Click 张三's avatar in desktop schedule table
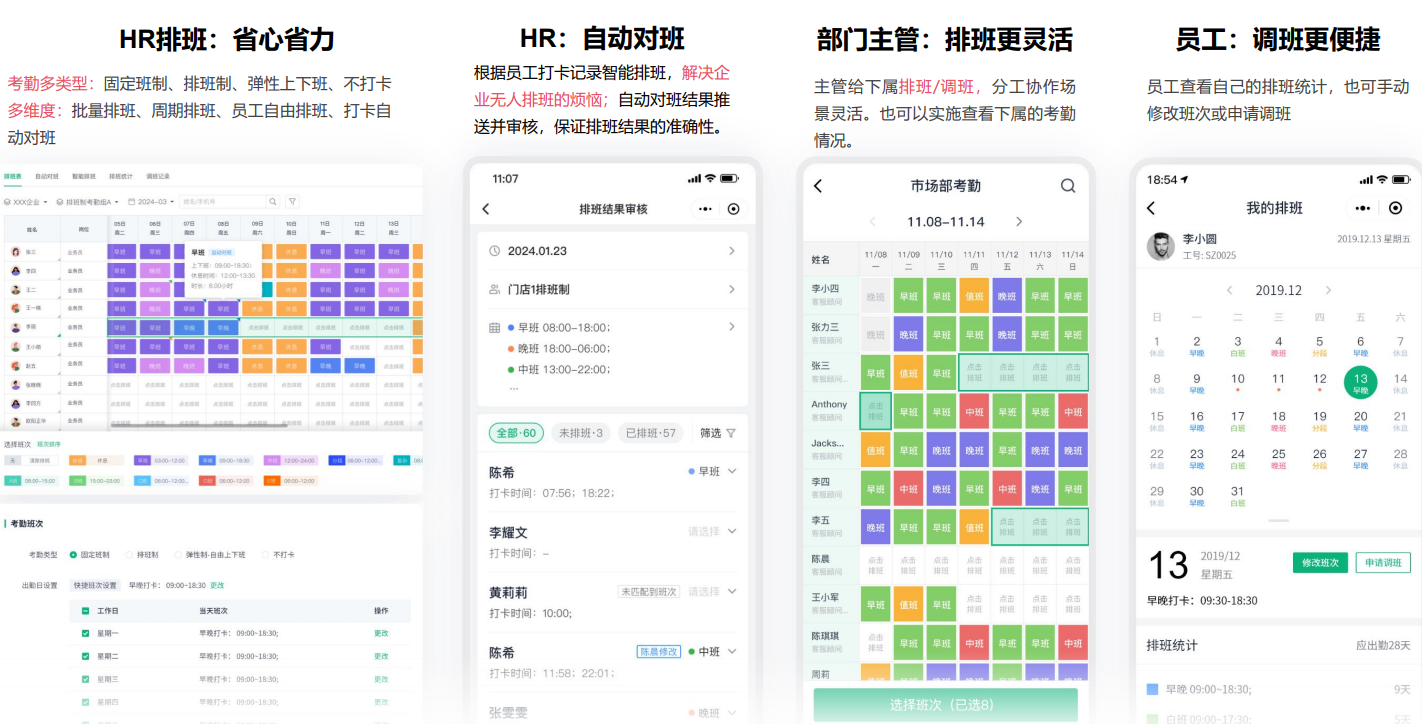 click(x=15, y=252)
